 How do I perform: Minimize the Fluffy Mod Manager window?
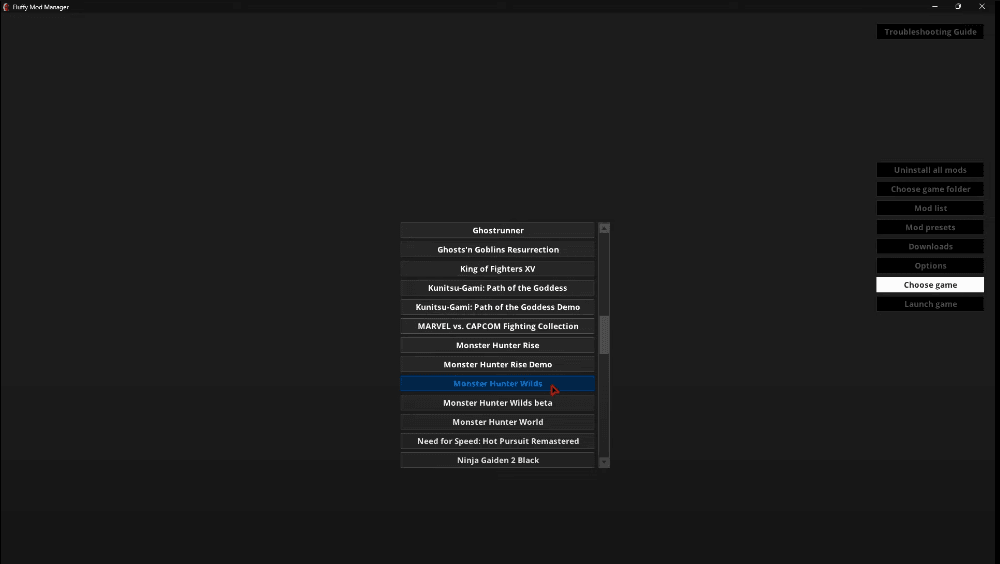tap(934, 6)
